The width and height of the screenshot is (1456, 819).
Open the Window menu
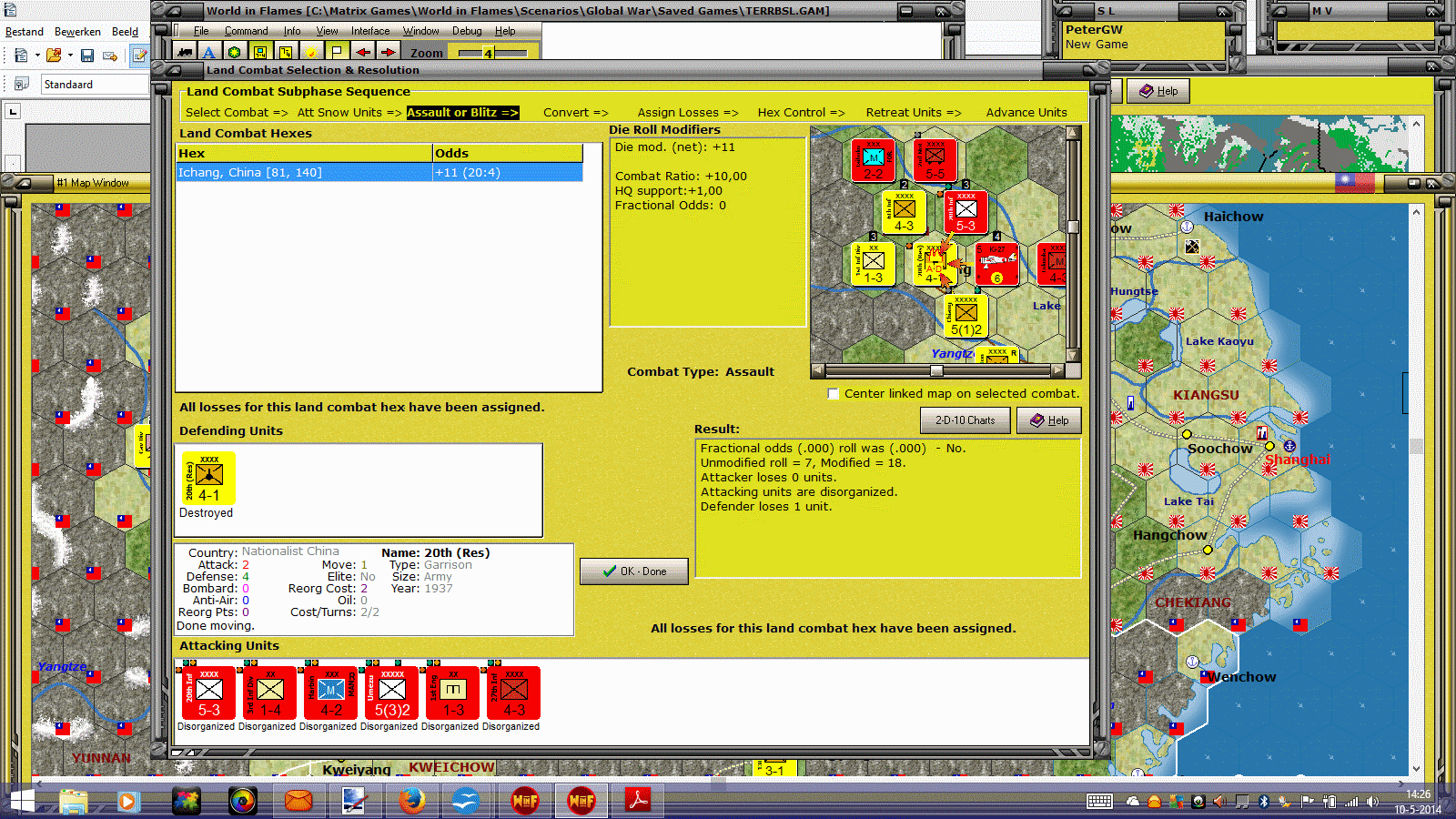tap(421, 31)
